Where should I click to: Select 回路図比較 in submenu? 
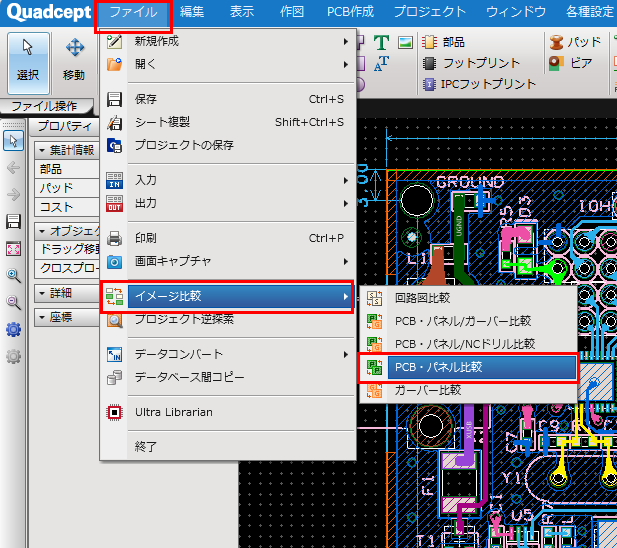click(468, 298)
